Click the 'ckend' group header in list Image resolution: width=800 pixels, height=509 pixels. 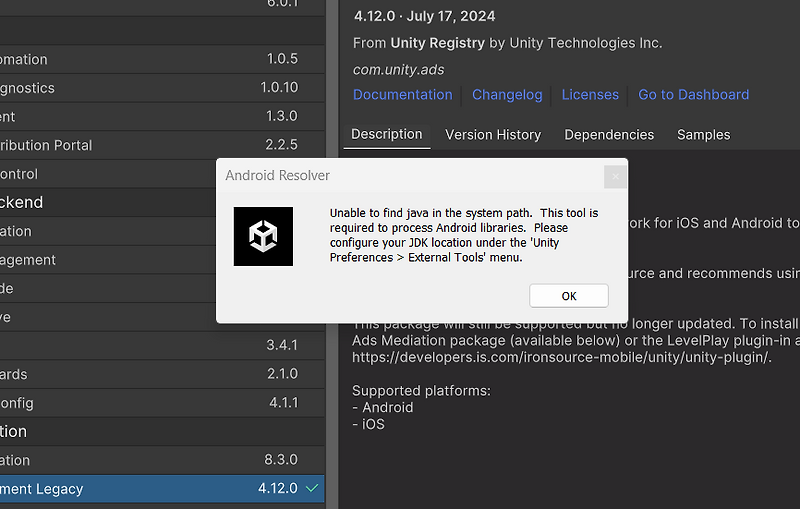pos(108,202)
